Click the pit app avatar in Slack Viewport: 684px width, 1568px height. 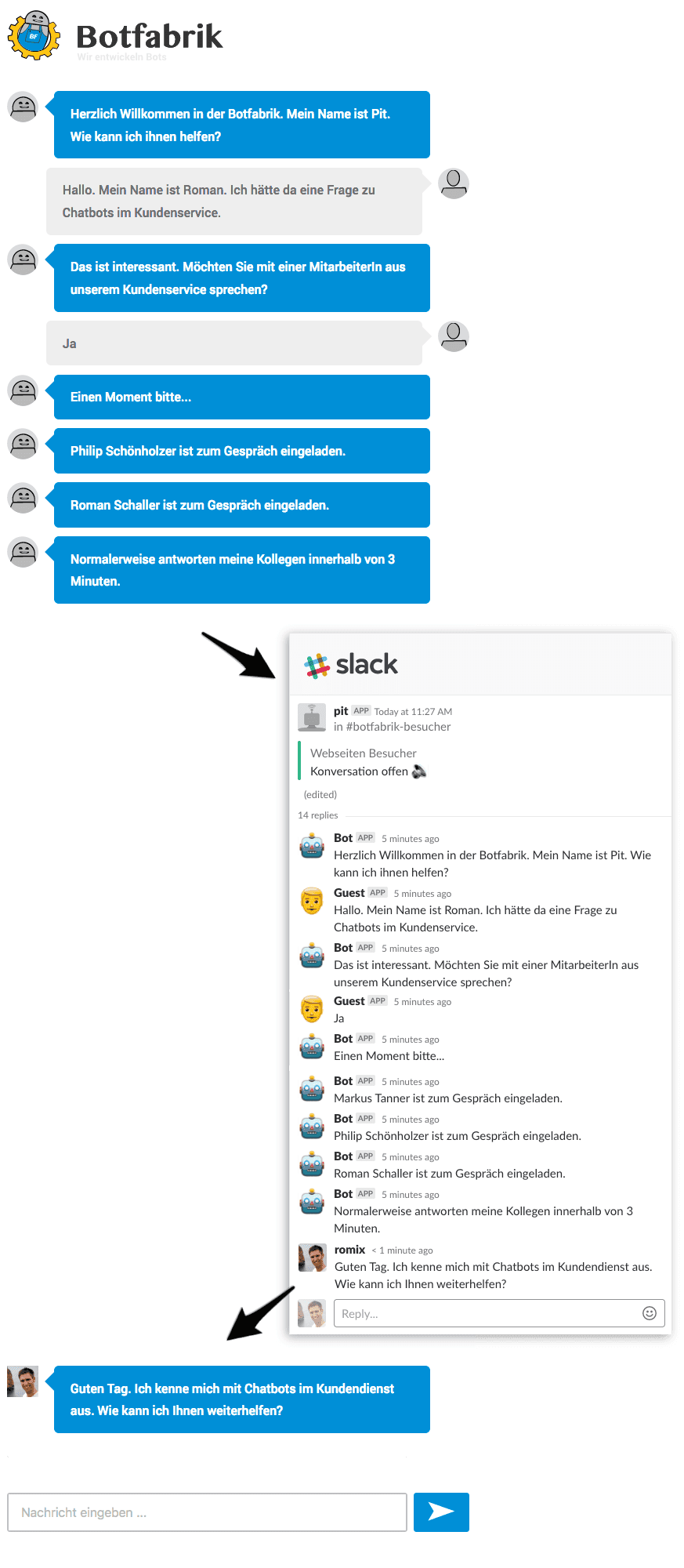pos(312,717)
